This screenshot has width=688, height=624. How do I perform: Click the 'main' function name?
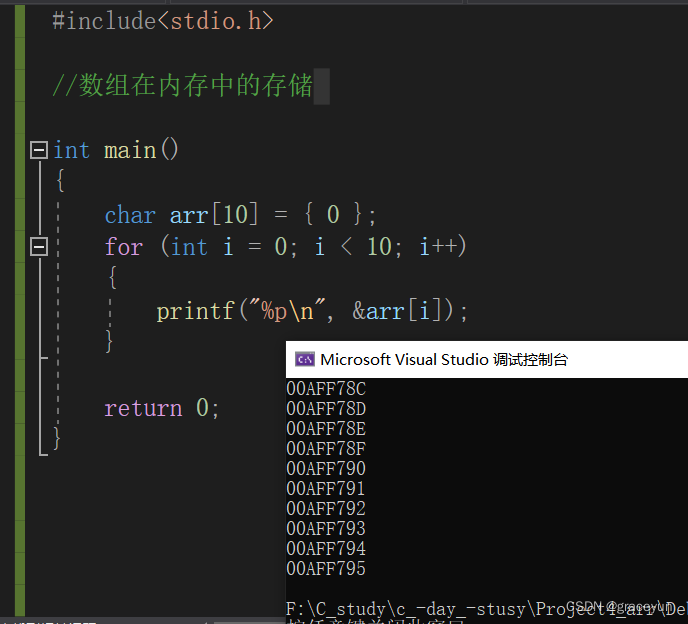(130, 151)
